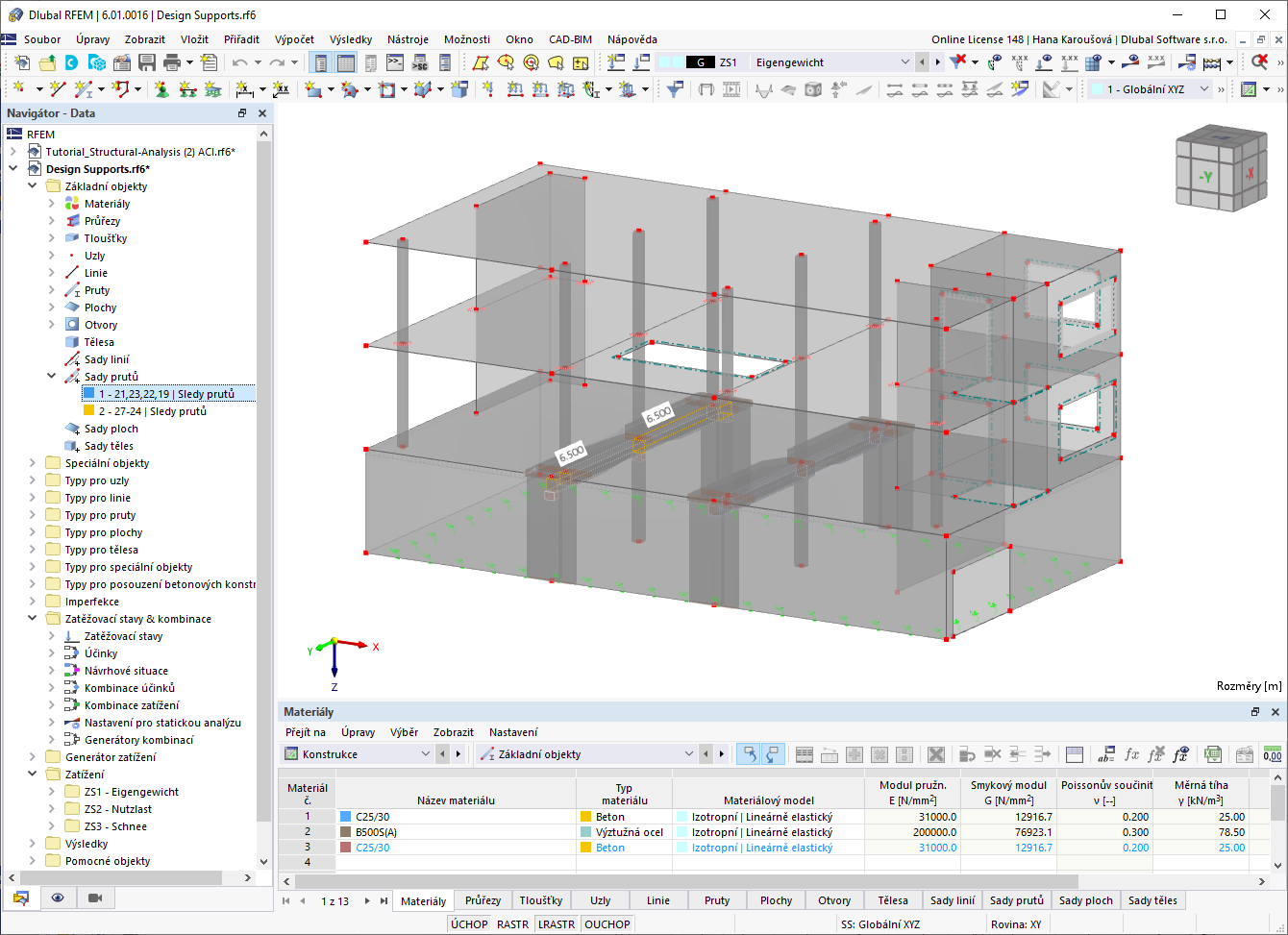This screenshot has height=935, width=1288.
Task: Go to next load case arrow
Action: (939, 62)
